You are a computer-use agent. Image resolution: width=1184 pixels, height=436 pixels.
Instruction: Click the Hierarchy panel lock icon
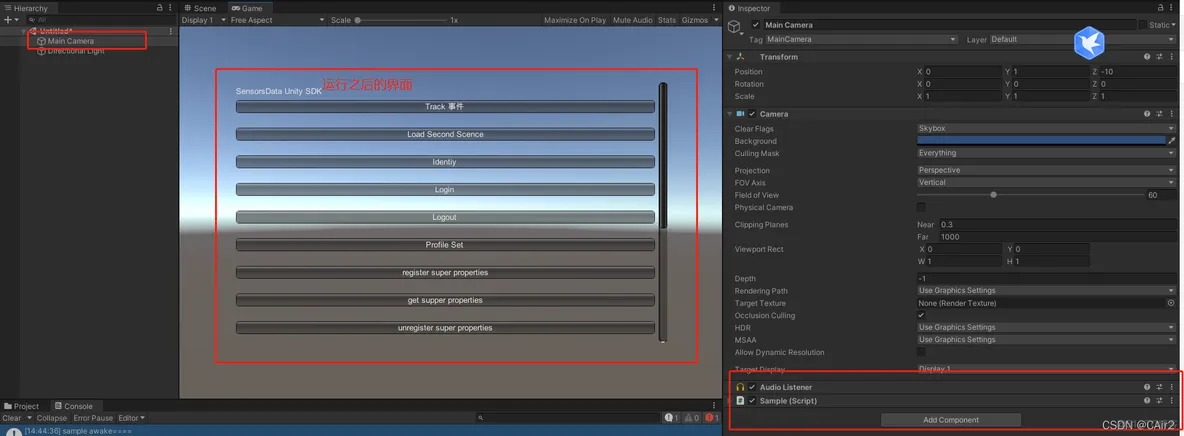coord(159,8)
